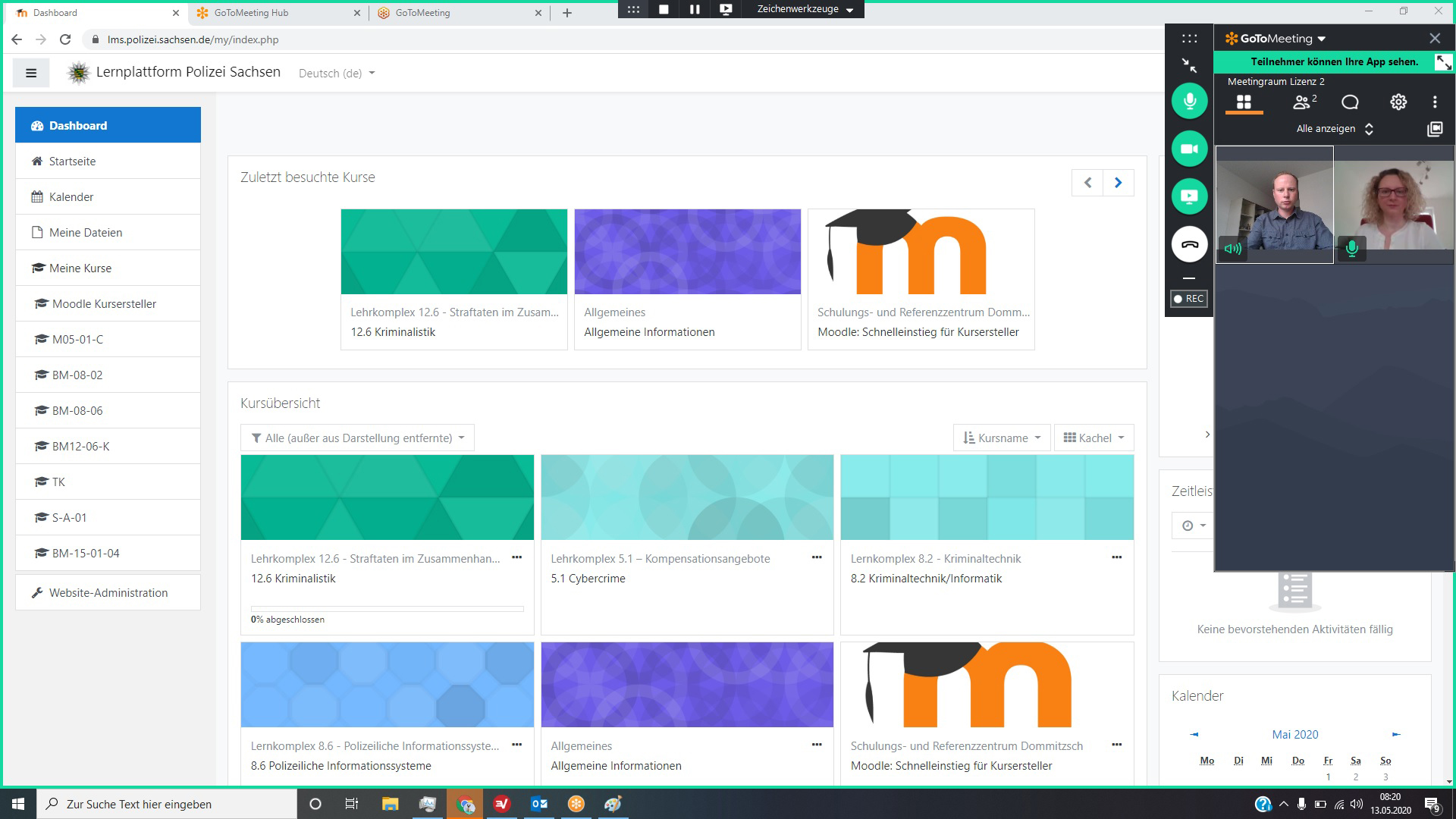1456x819 pixels.
Task: Mute the GoToMeeting microphone button
Action: (x=1189, y=101)
